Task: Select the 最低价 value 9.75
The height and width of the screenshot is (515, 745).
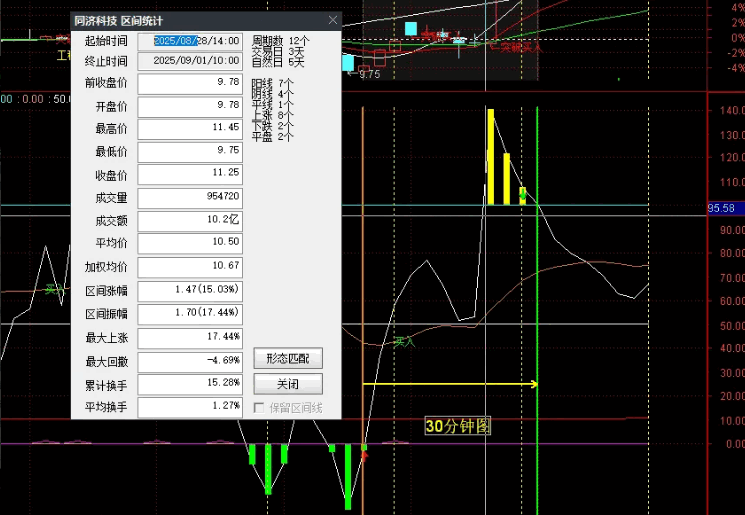Action: point(190,152)
